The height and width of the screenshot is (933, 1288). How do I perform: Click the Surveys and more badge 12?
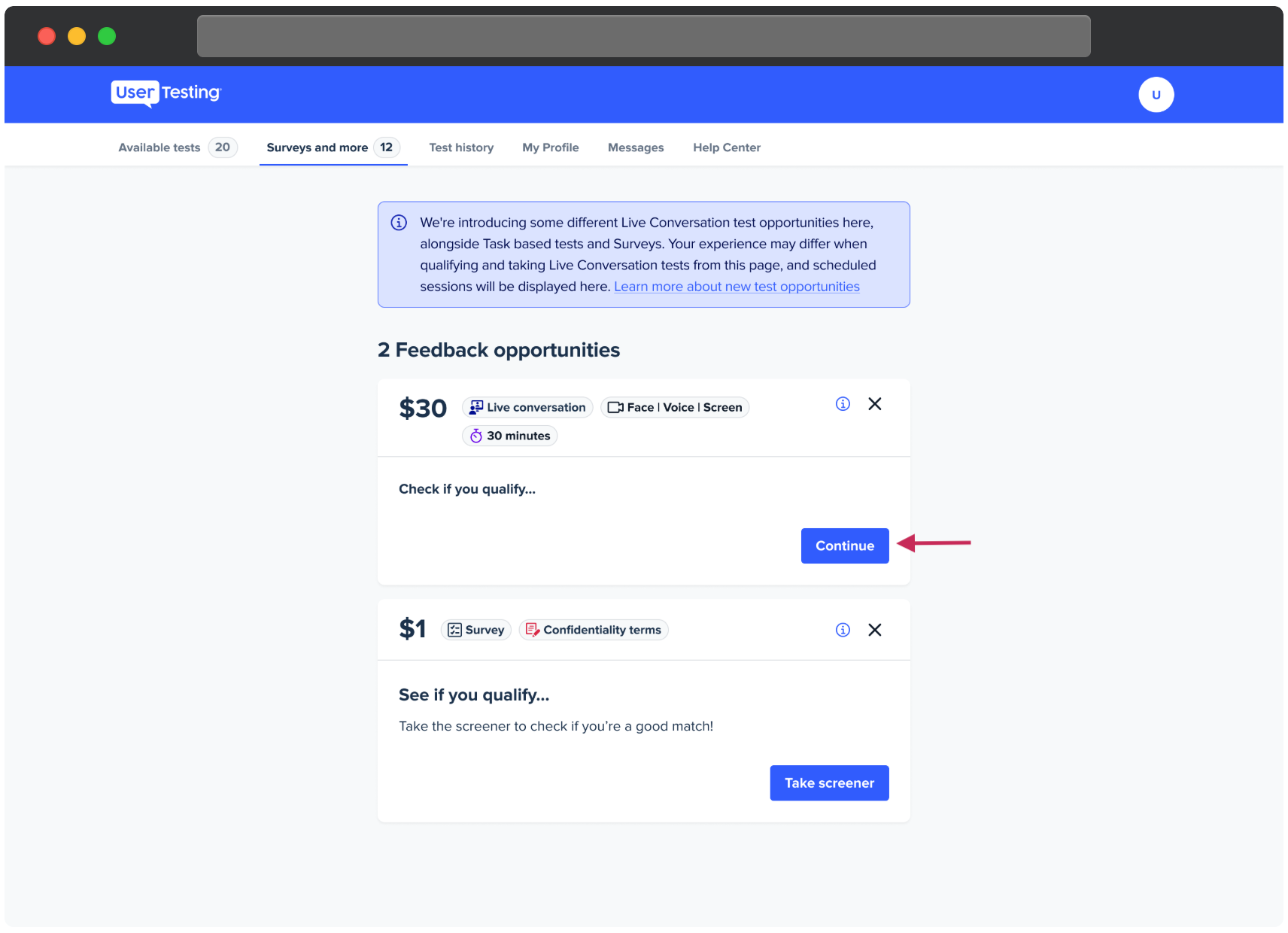[x=387, y=147]
